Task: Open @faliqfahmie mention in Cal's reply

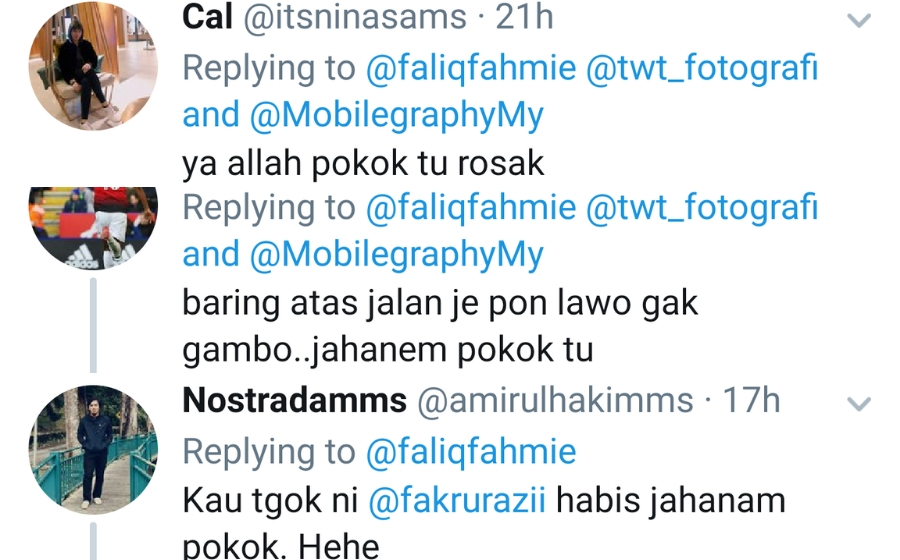Action: 471,69
